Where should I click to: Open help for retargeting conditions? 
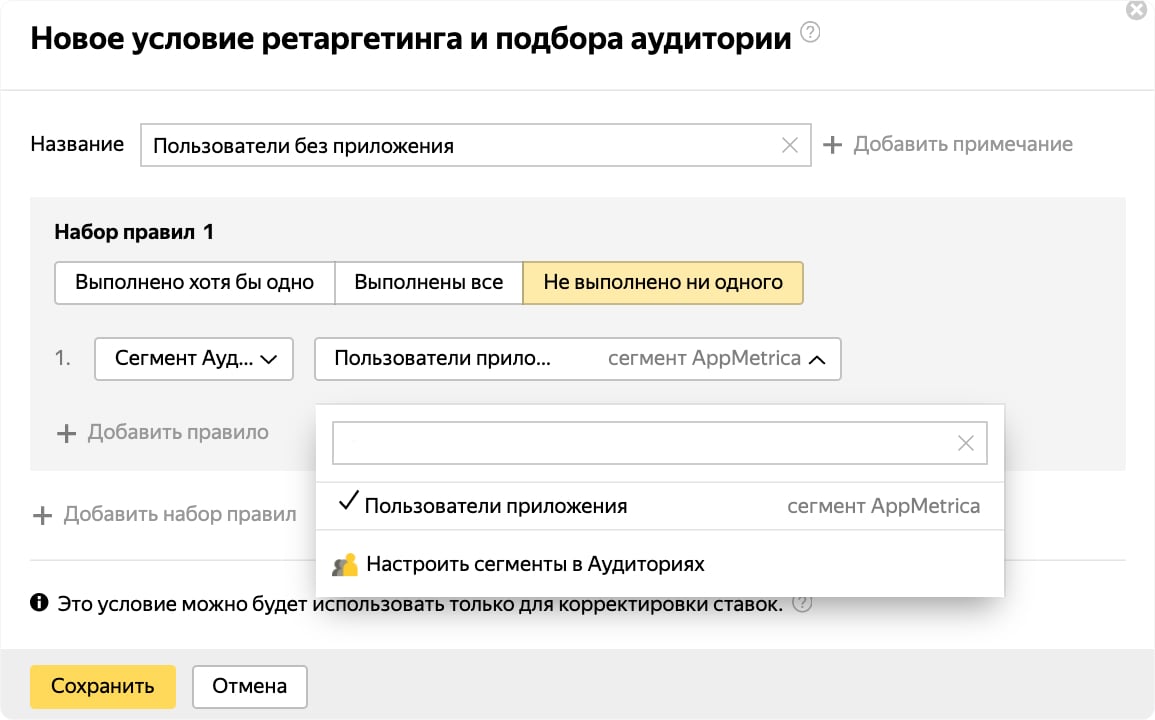coord(810,31)
